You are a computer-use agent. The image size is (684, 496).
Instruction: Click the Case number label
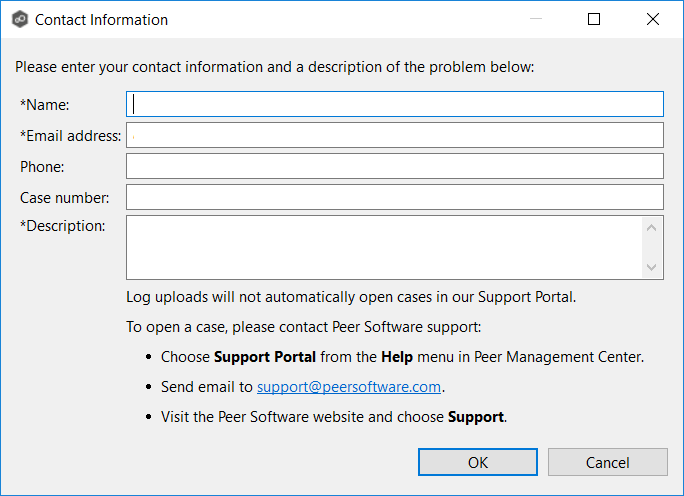click(64, 197)
